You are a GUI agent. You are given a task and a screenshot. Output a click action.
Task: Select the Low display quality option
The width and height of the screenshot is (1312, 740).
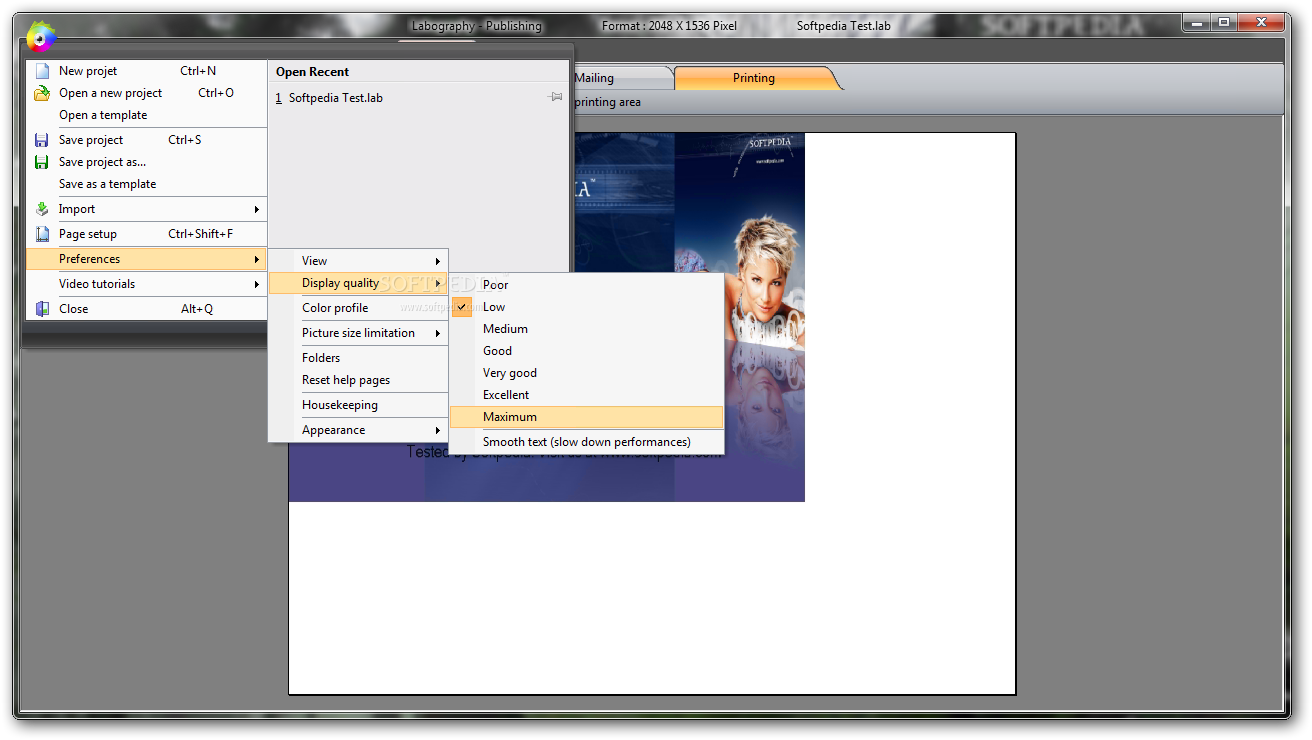click(587, 307)
